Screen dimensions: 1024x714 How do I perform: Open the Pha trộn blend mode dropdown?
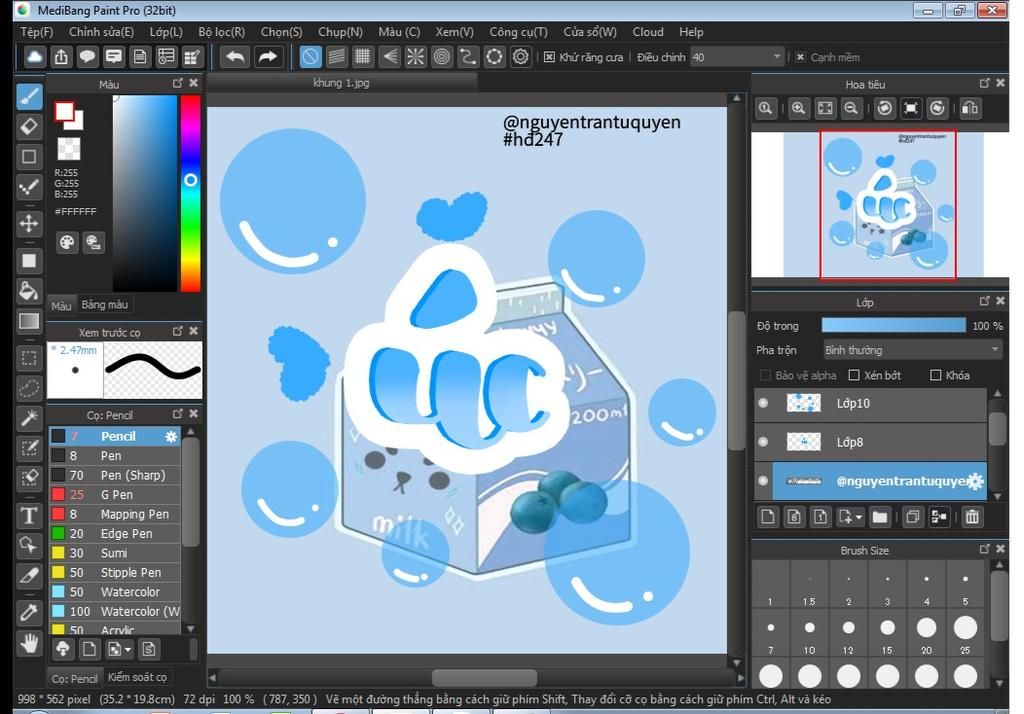(x=912, y=350)
